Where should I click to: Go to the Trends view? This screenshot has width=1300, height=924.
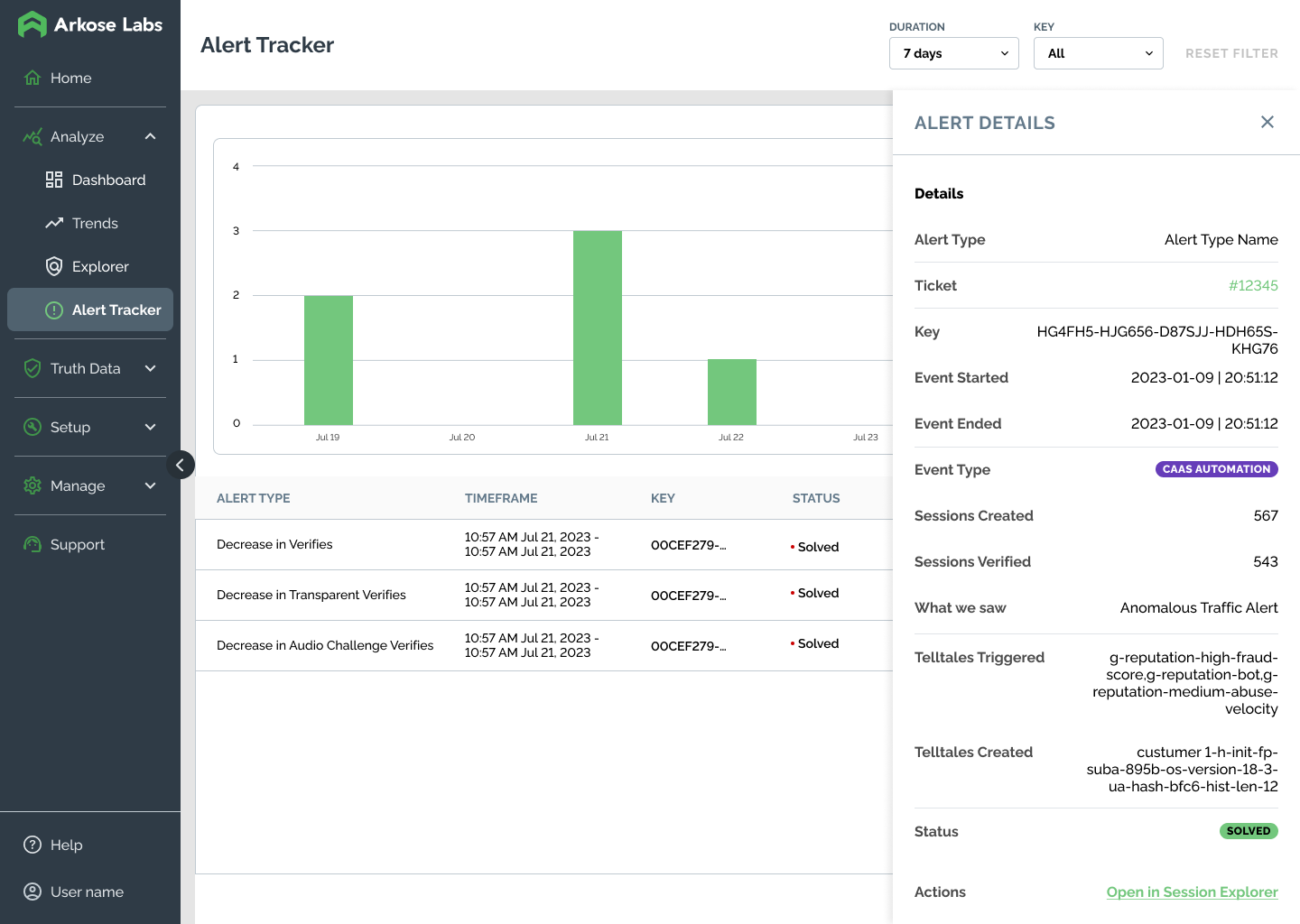[95, 224]
